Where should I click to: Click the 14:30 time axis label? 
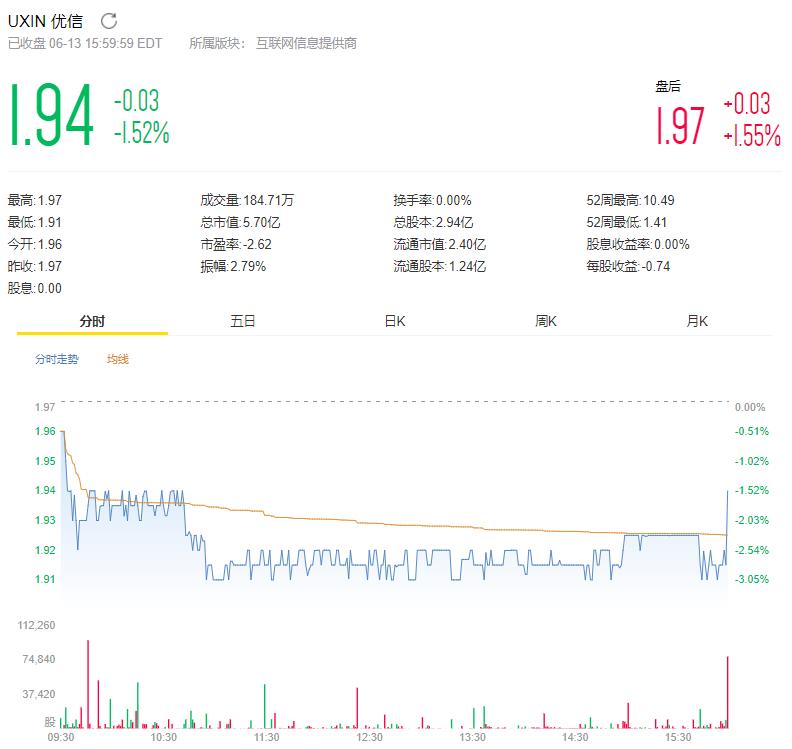(x=575, y=737)
